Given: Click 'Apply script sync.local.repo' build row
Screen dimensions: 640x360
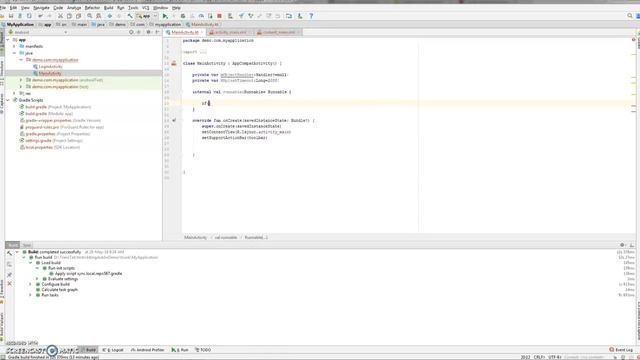Looking at the screenshot, I should pyautogui.click(x=89, y=273).
